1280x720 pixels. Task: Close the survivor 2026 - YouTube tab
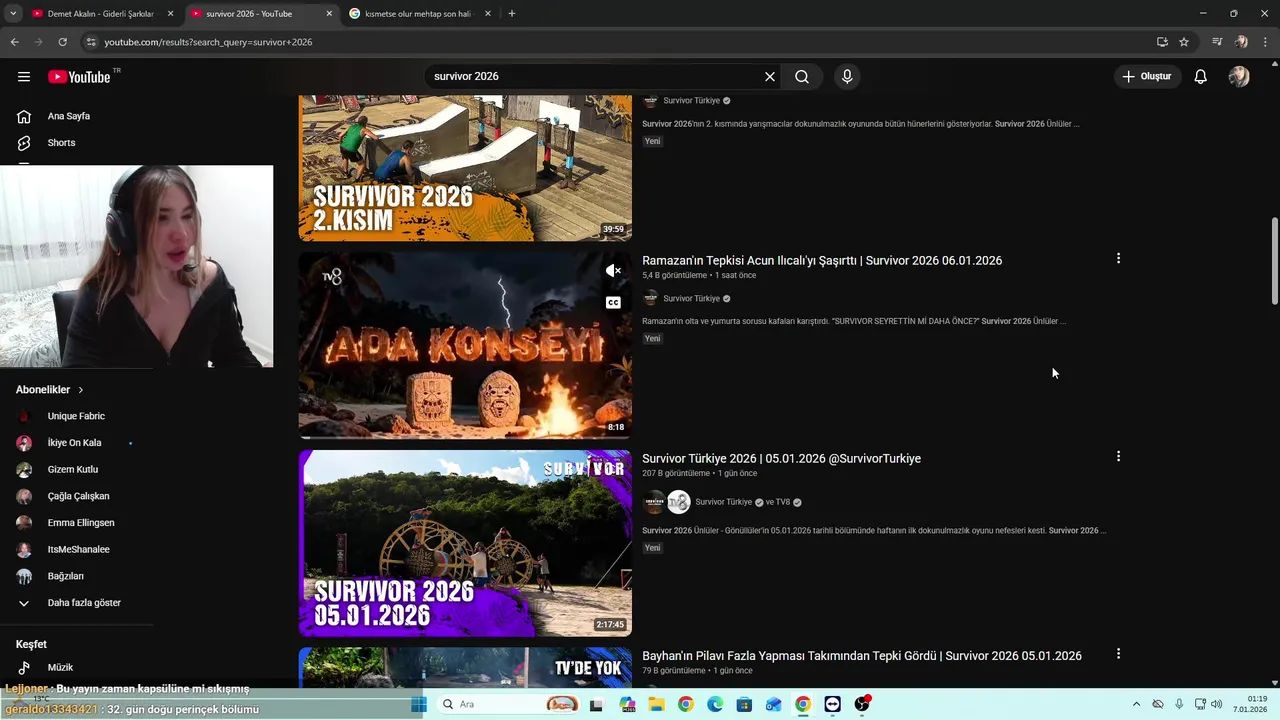[x=329, y=14]
